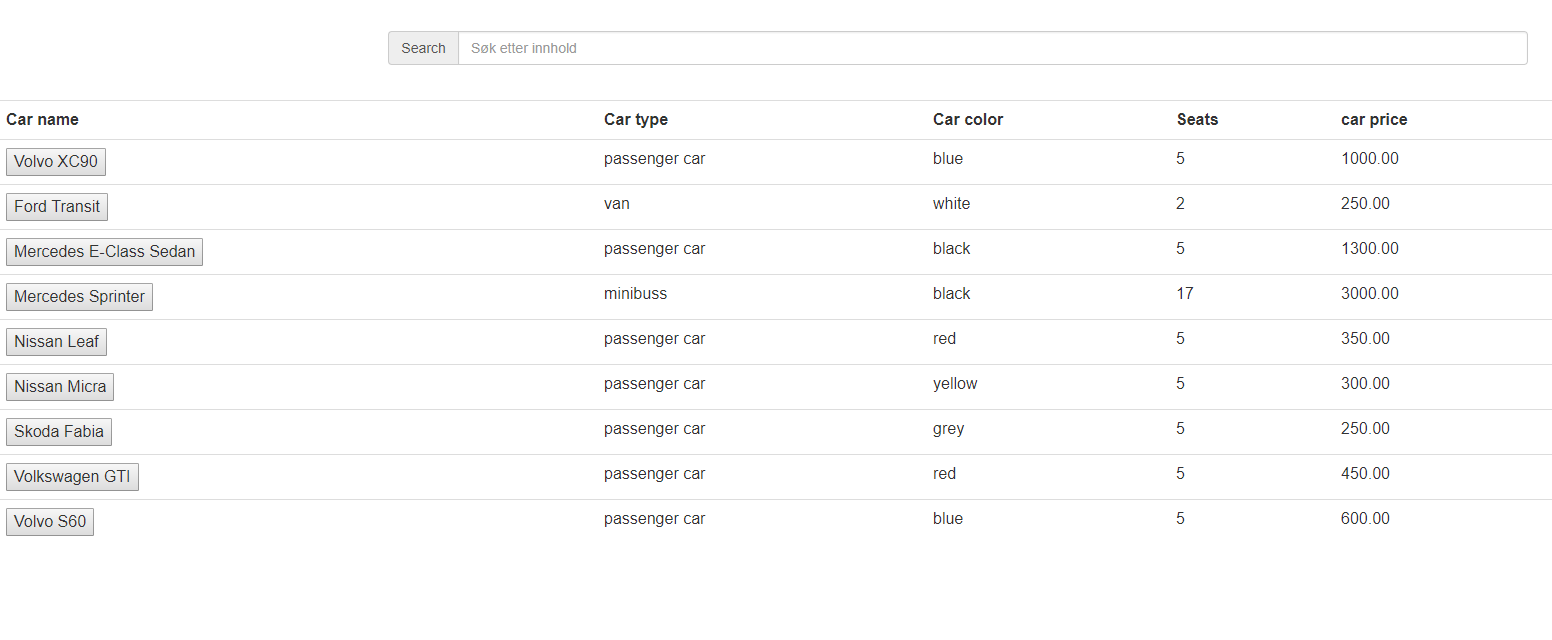Click the 'car price' column header
This screenshot has width=1552, height=640.
coord(1374,119)
